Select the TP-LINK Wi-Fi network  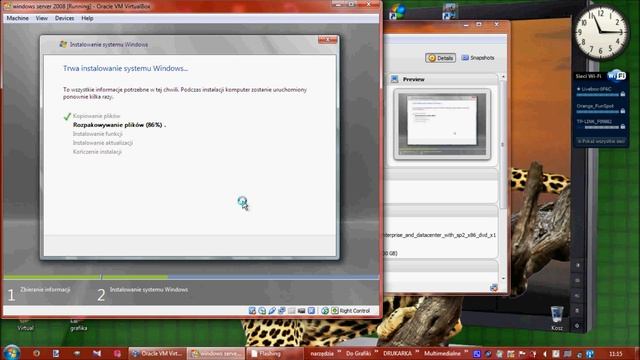600,124
